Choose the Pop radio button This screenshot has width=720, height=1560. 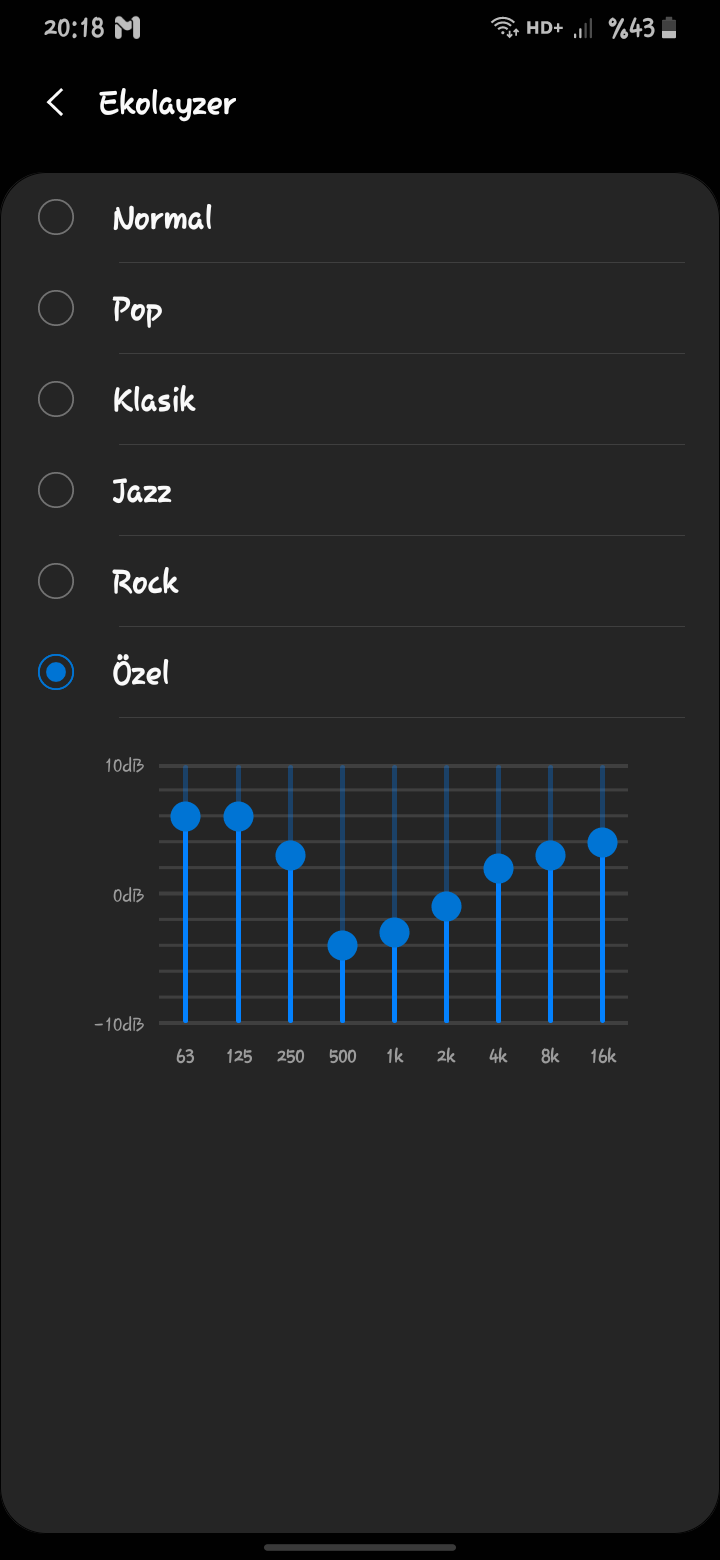pyautogui.click(x=56, y=308)
